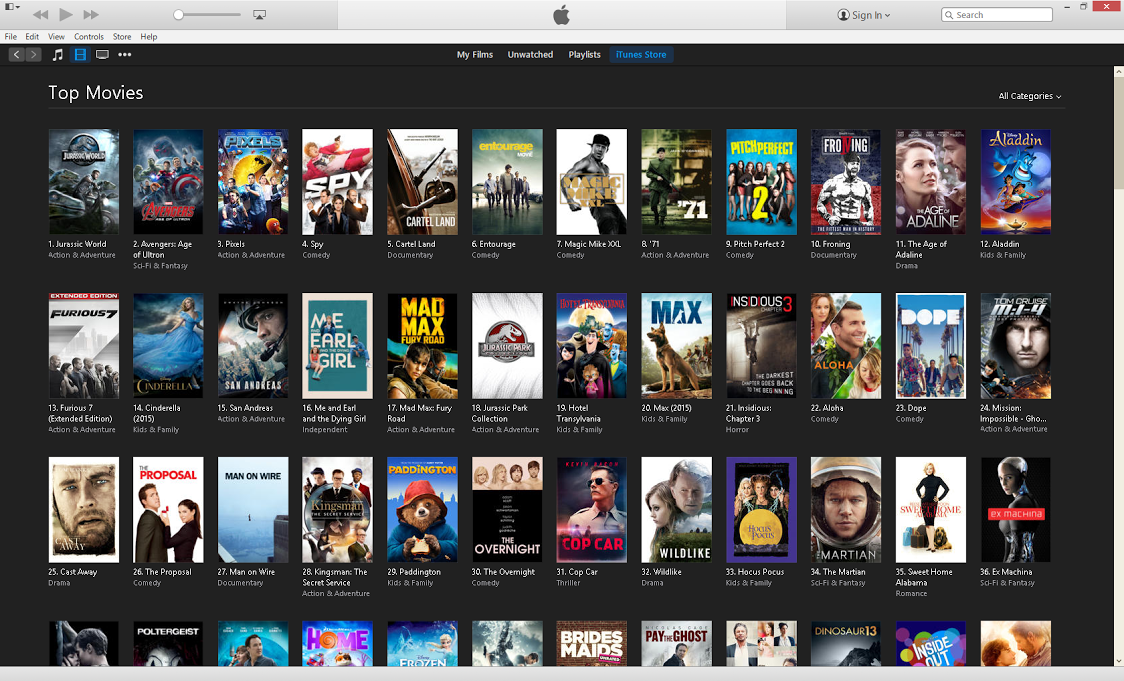Click the '20. Max (2015)' title link
Screen dimensions: 1124x681
[x=667, y=408]
